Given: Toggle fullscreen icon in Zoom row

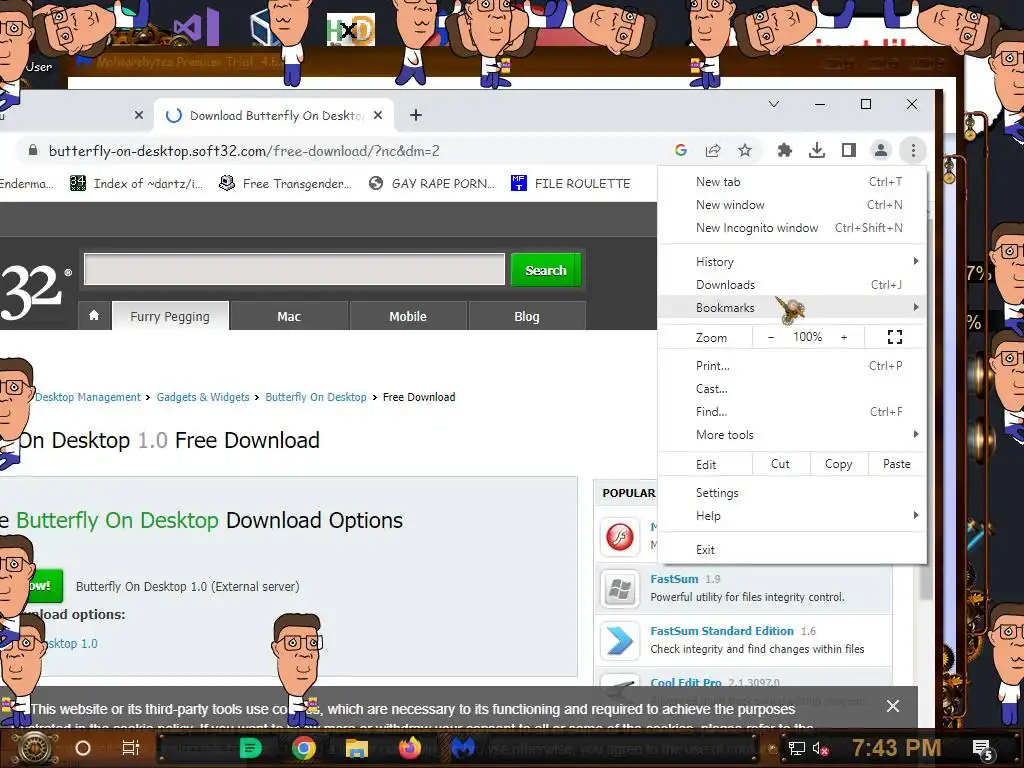Looking at the screenshot, I should click(895, 337).
